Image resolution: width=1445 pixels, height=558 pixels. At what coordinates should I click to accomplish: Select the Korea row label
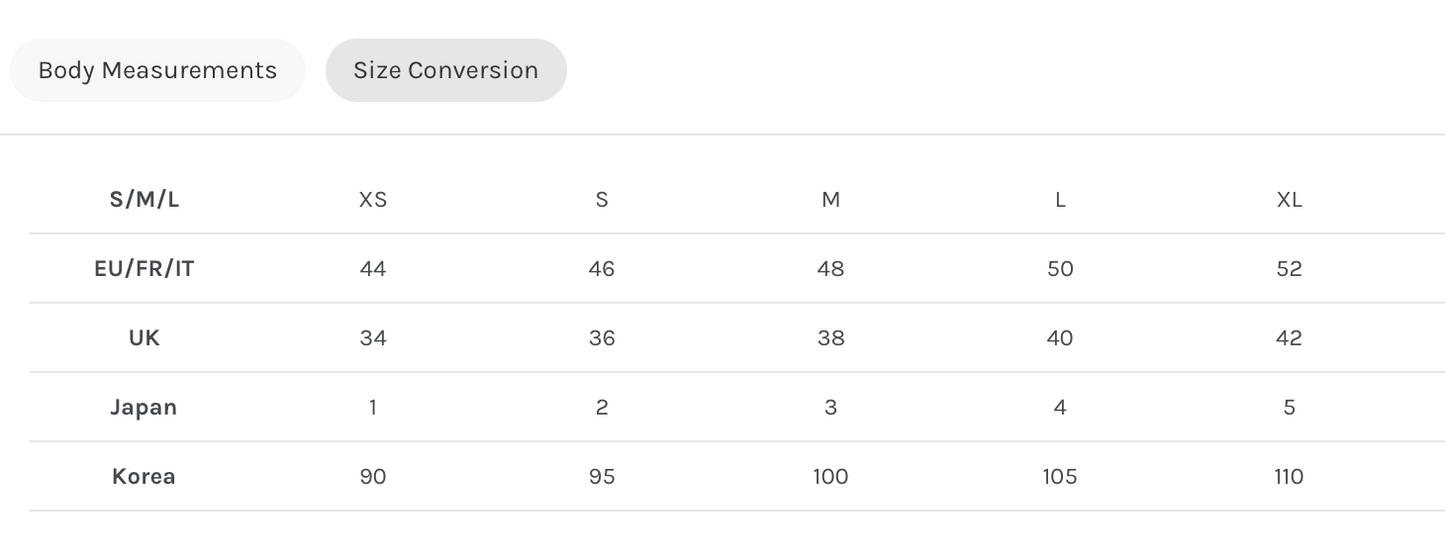point(144,476)
